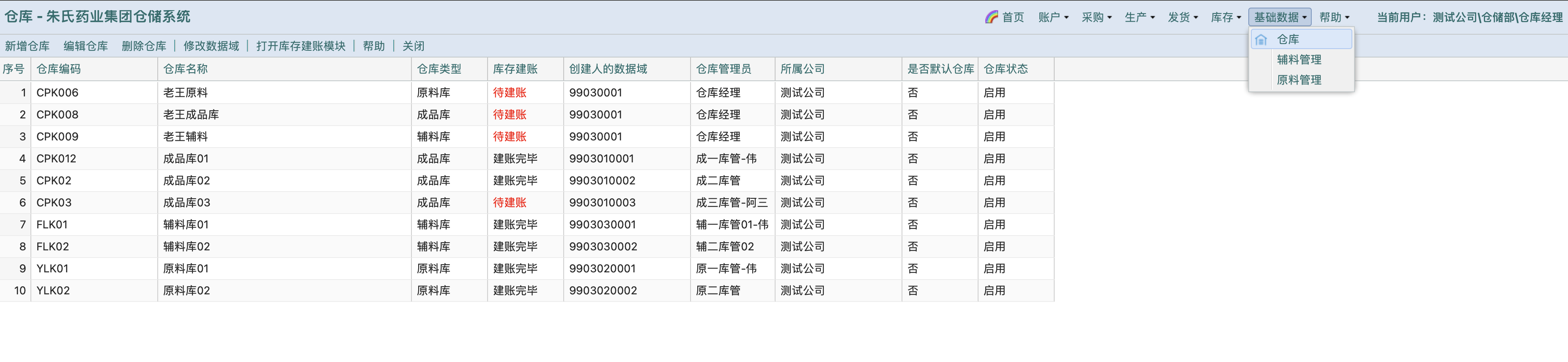Open the 帮助 dropdown in navigation bar
Screen dimensions: 1568x362
pyautogui.click(x=1334, y=17)
